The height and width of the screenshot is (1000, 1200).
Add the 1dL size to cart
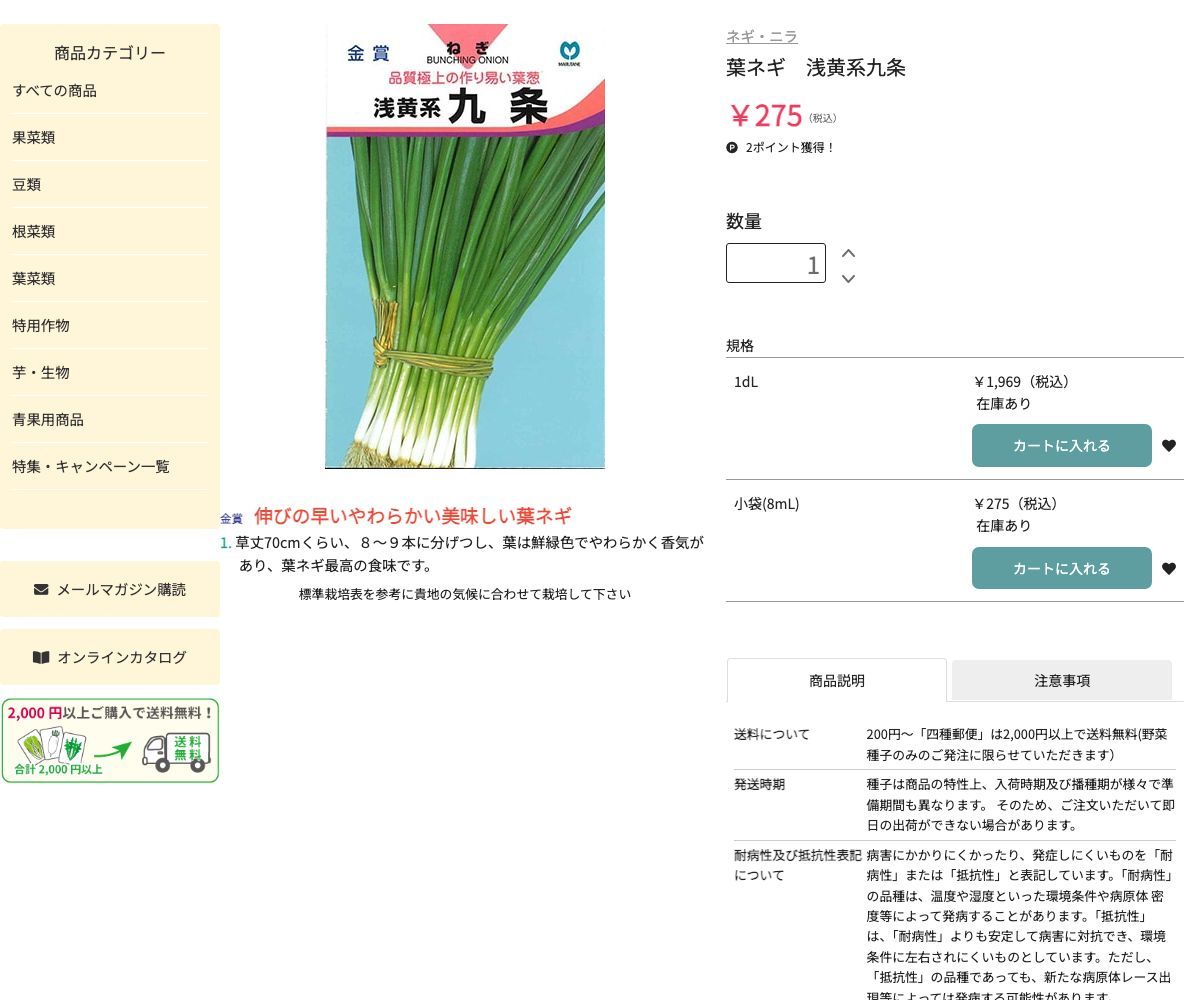click(1062, 445)
